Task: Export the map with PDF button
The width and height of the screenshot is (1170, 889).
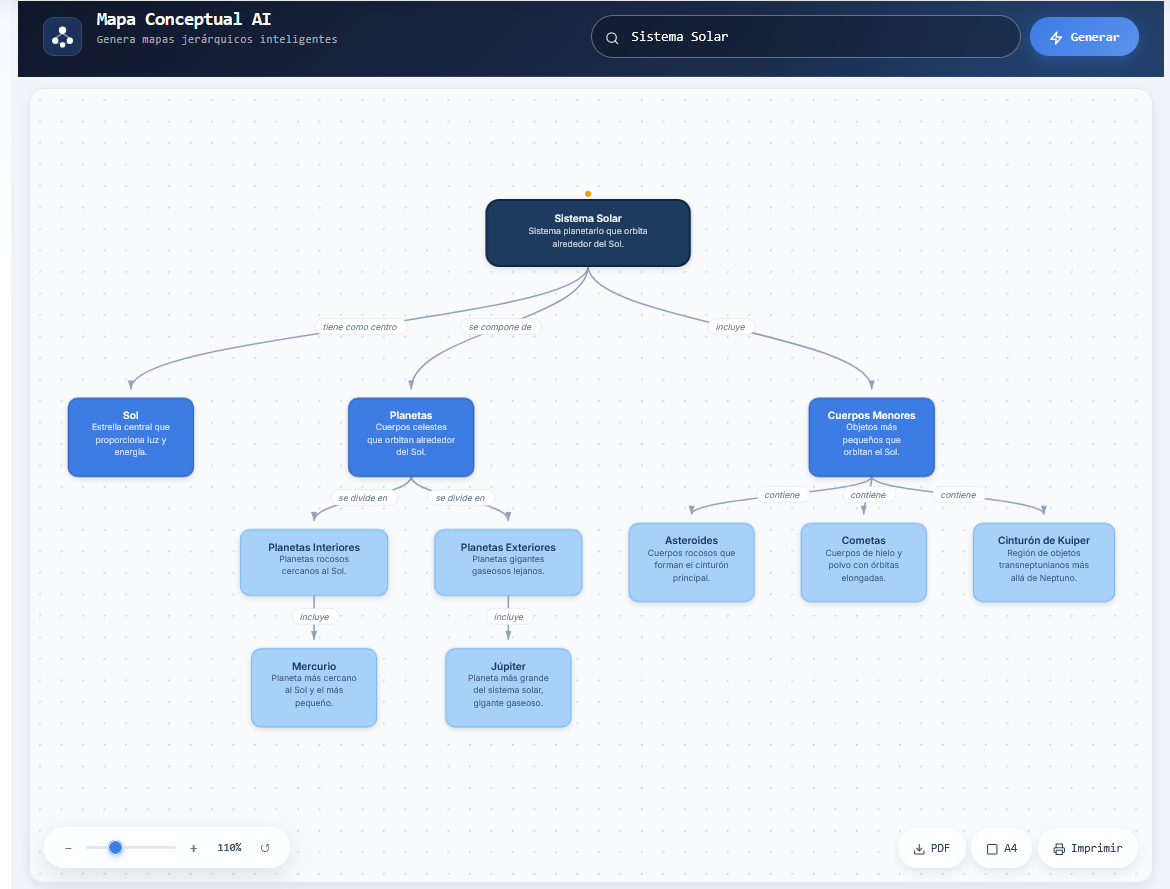Action: pos(931,848)
